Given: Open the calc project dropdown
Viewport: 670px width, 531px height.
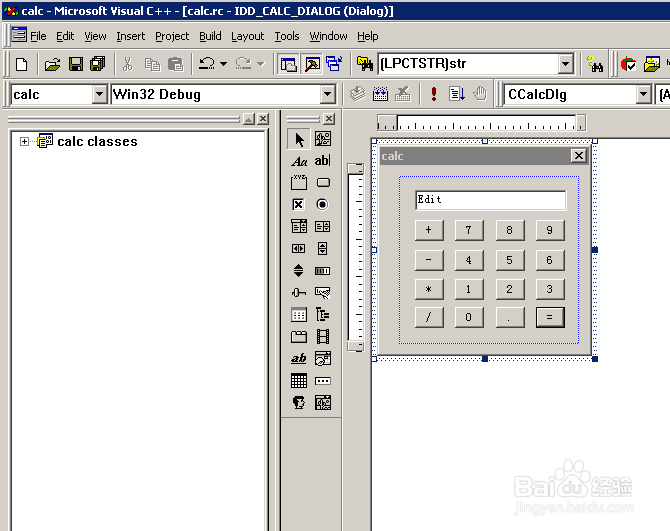Looking at the screenshot, I should [x=99, y=94].
